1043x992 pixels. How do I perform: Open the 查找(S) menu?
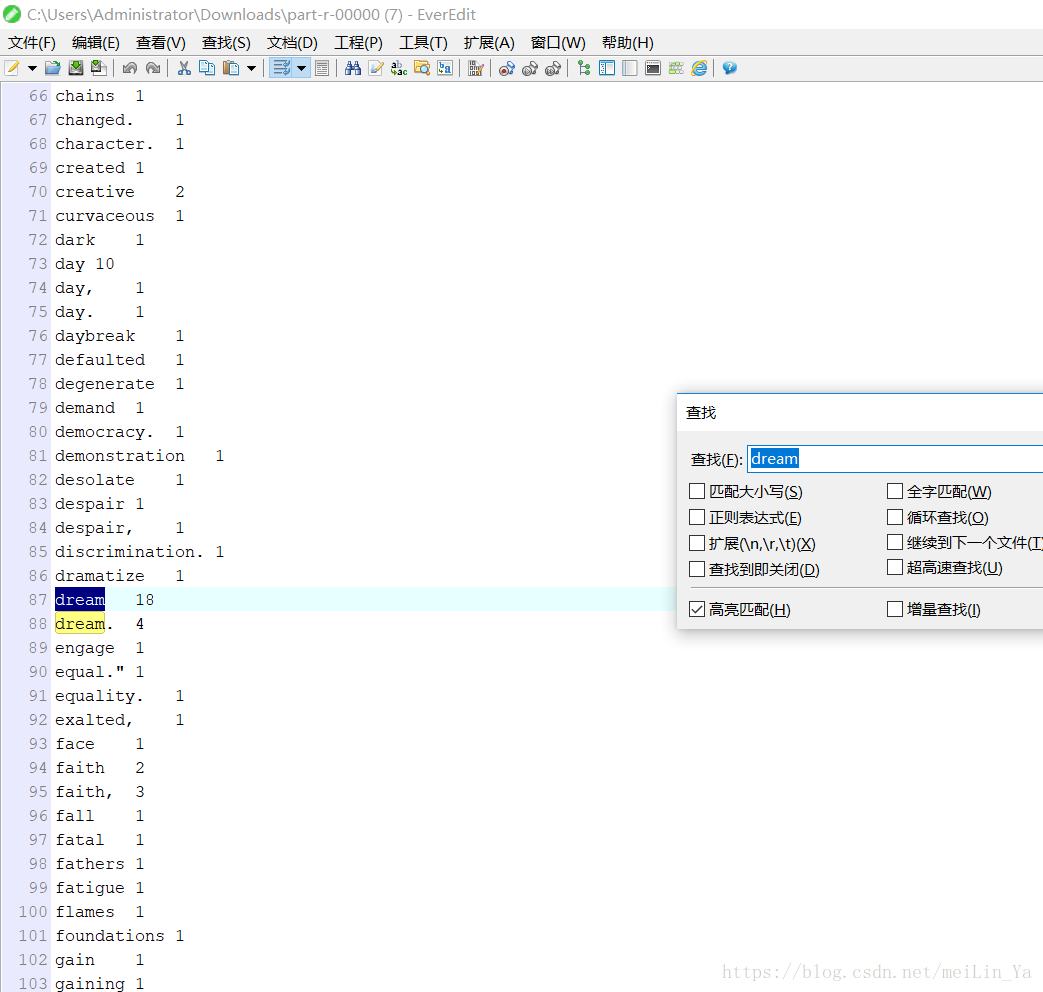point(226,43)
